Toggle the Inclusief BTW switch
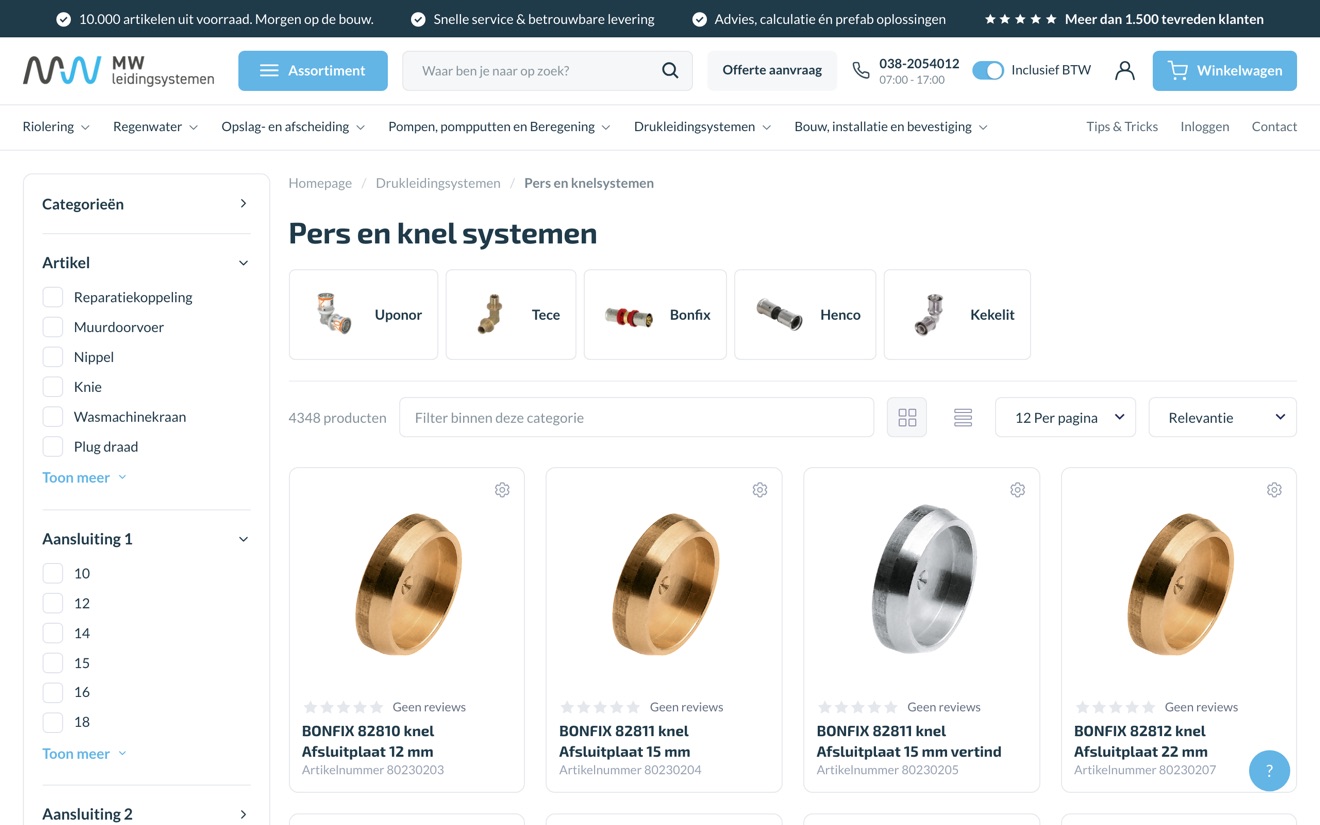1320x825 pixels. 988,70
